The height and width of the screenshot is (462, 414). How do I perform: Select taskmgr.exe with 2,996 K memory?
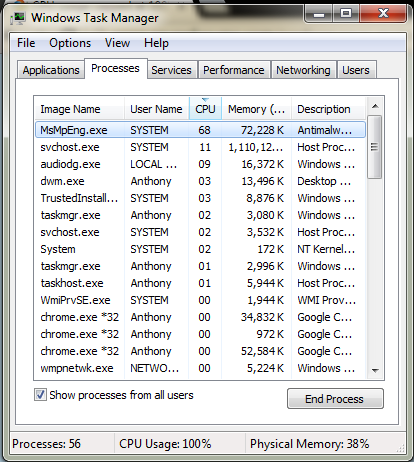[200, 266]
